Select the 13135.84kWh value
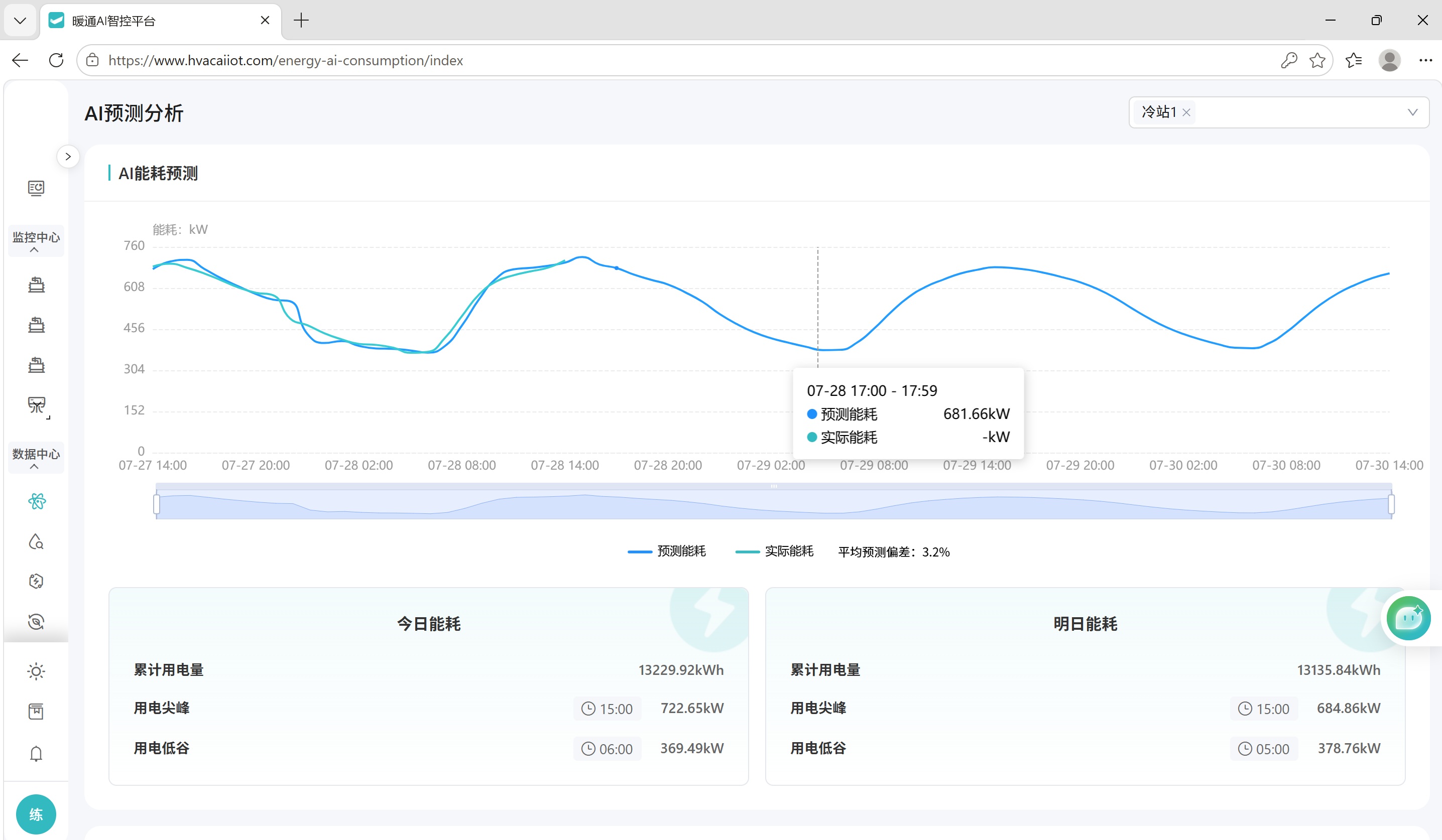Image resolution: width=1442 pixels, height=840 pixels. coord(1339,669)
